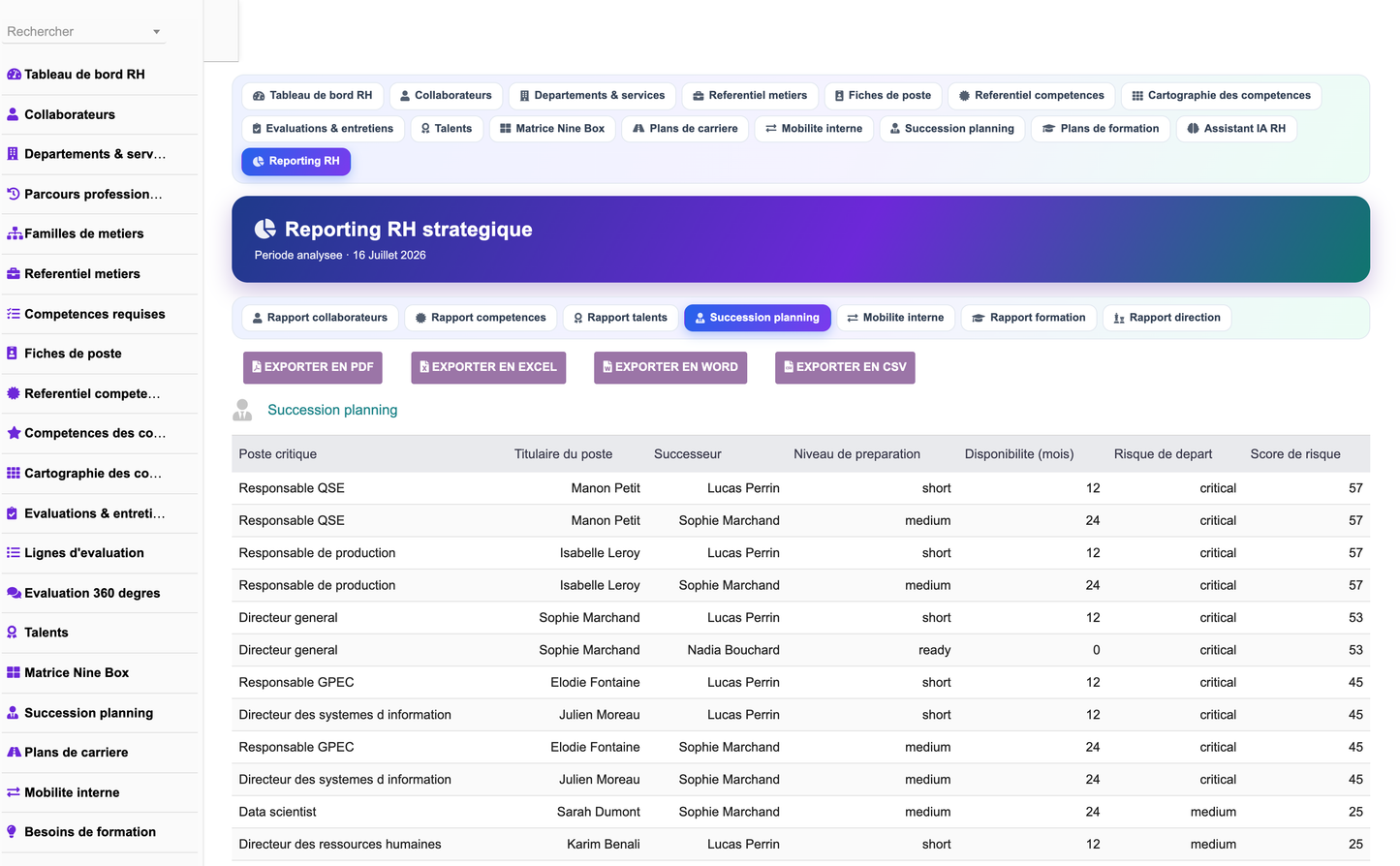This screenshot has width=1400, height=866.
Task: Open Tableau de bord RH top tab
Action: tap(312, 96)
